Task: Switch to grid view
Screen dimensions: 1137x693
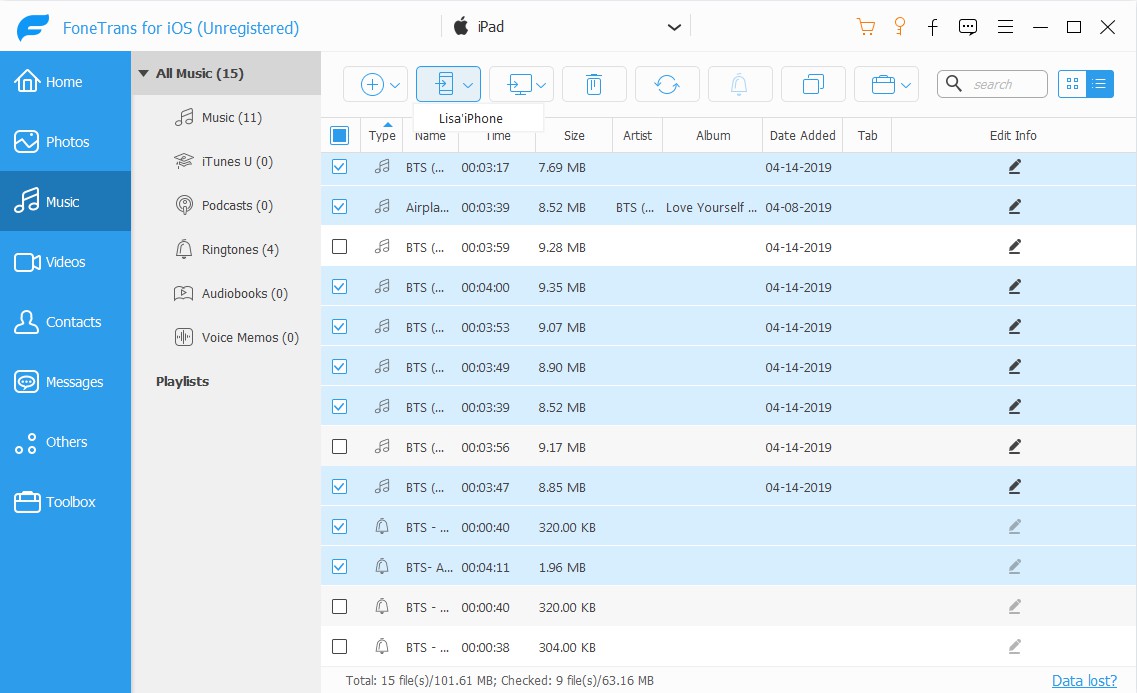Action: 1072,84
